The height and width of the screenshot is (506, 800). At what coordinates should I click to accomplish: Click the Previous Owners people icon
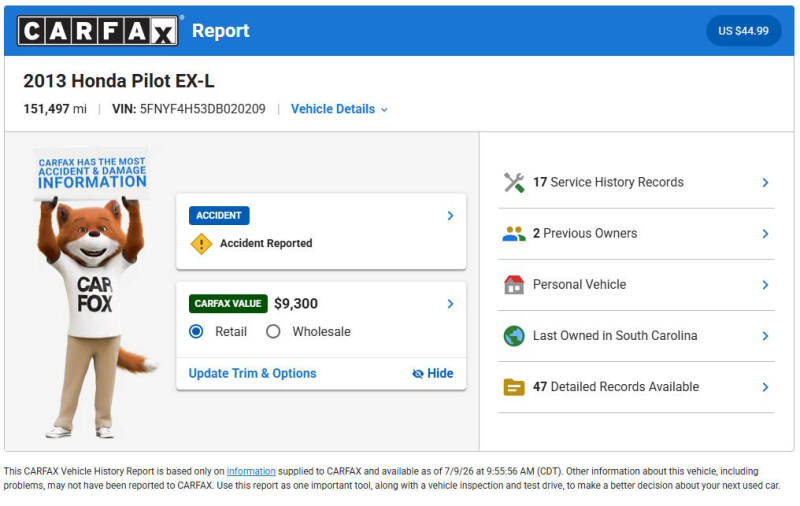tap(514, 234)
